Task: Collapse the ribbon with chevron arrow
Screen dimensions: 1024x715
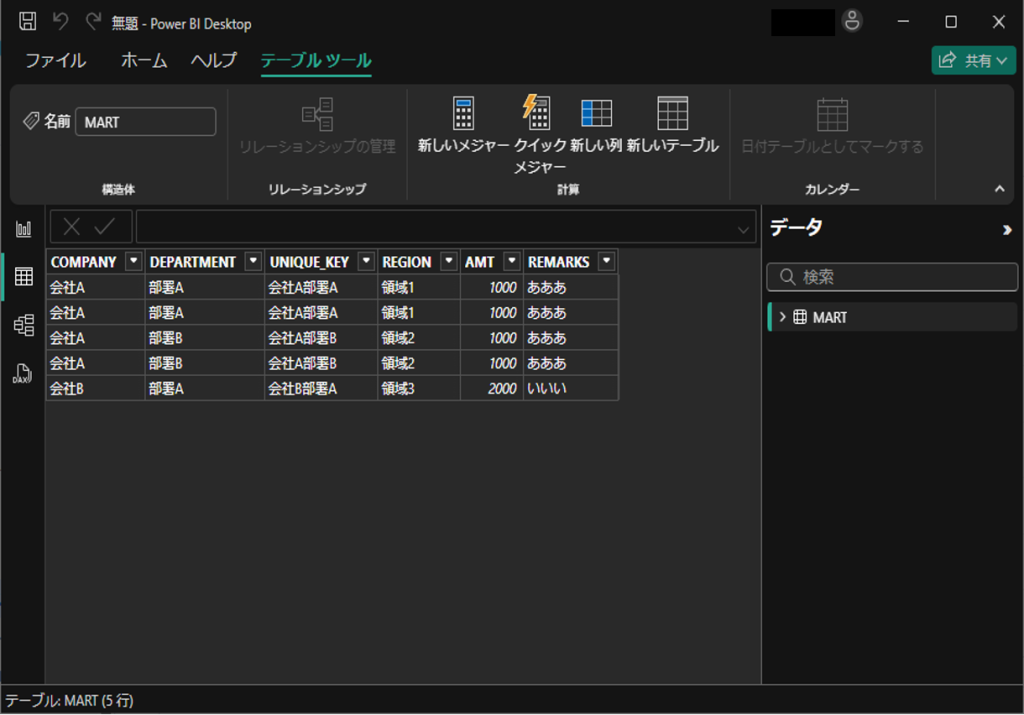Action: (998, 188)
